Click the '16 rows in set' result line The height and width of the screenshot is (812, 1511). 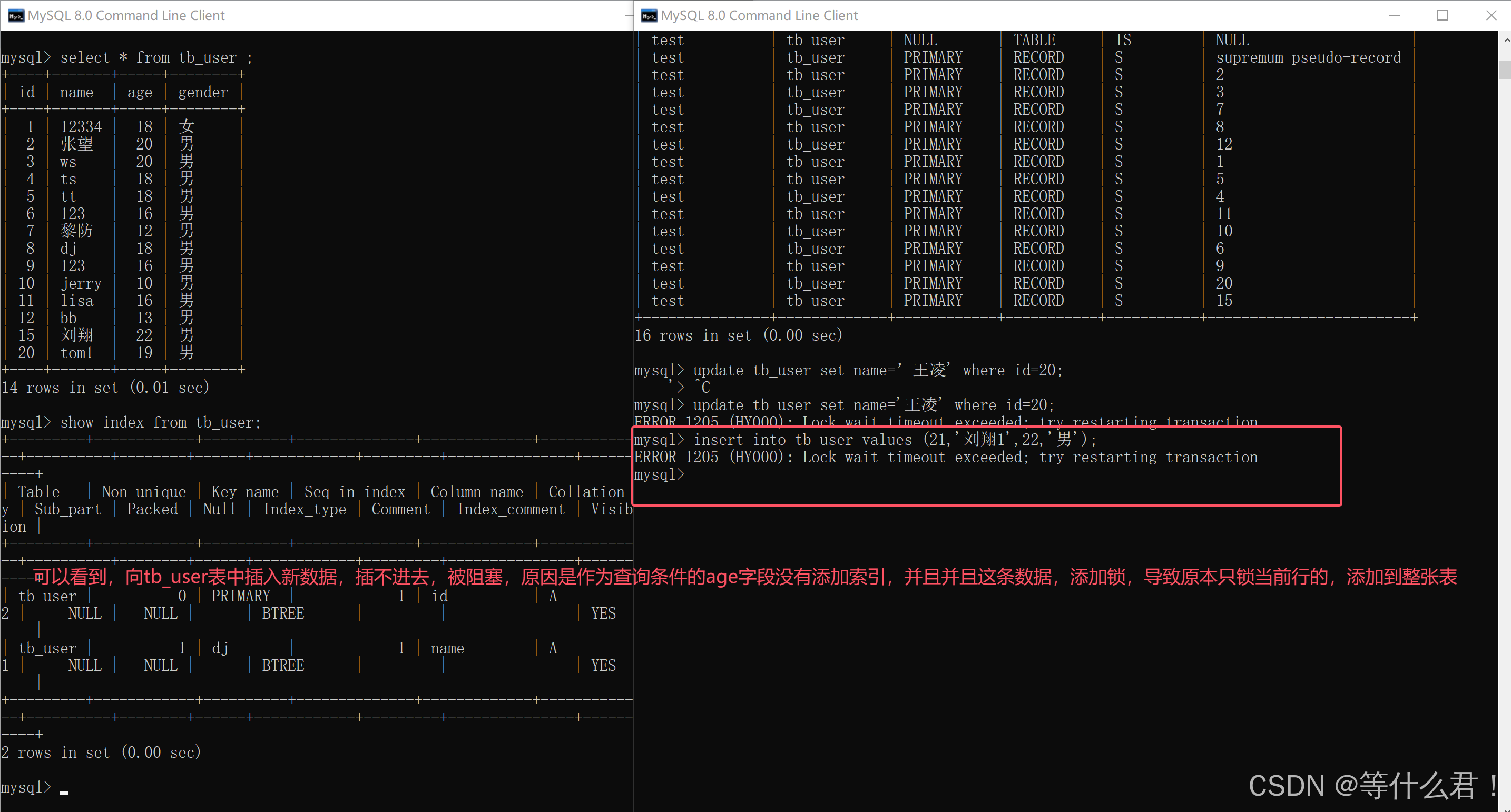pos(738,335)
